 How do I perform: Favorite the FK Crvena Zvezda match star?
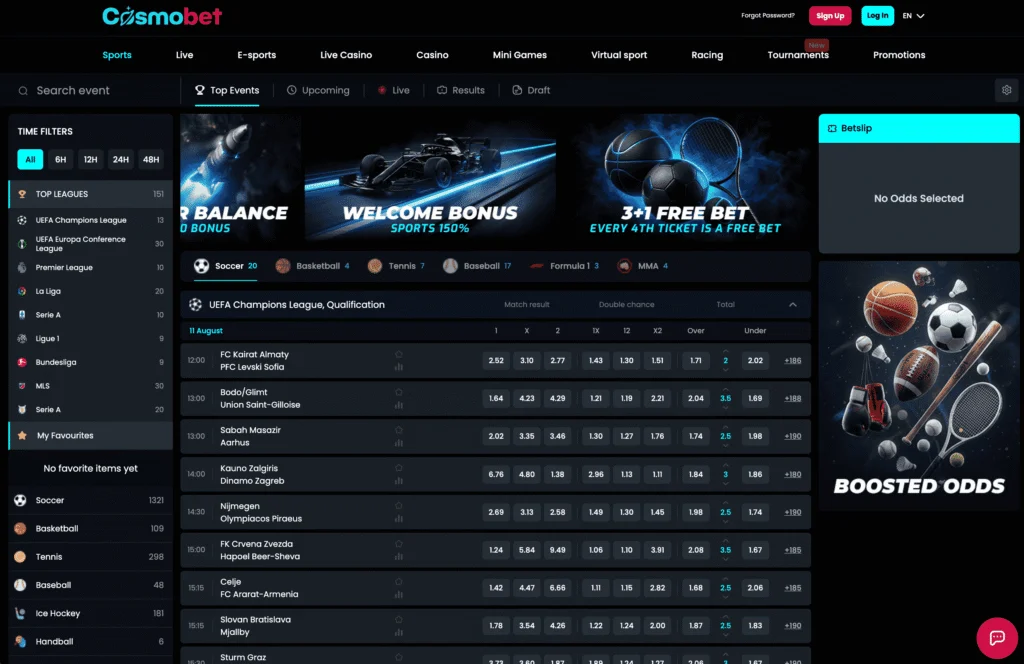398,544
